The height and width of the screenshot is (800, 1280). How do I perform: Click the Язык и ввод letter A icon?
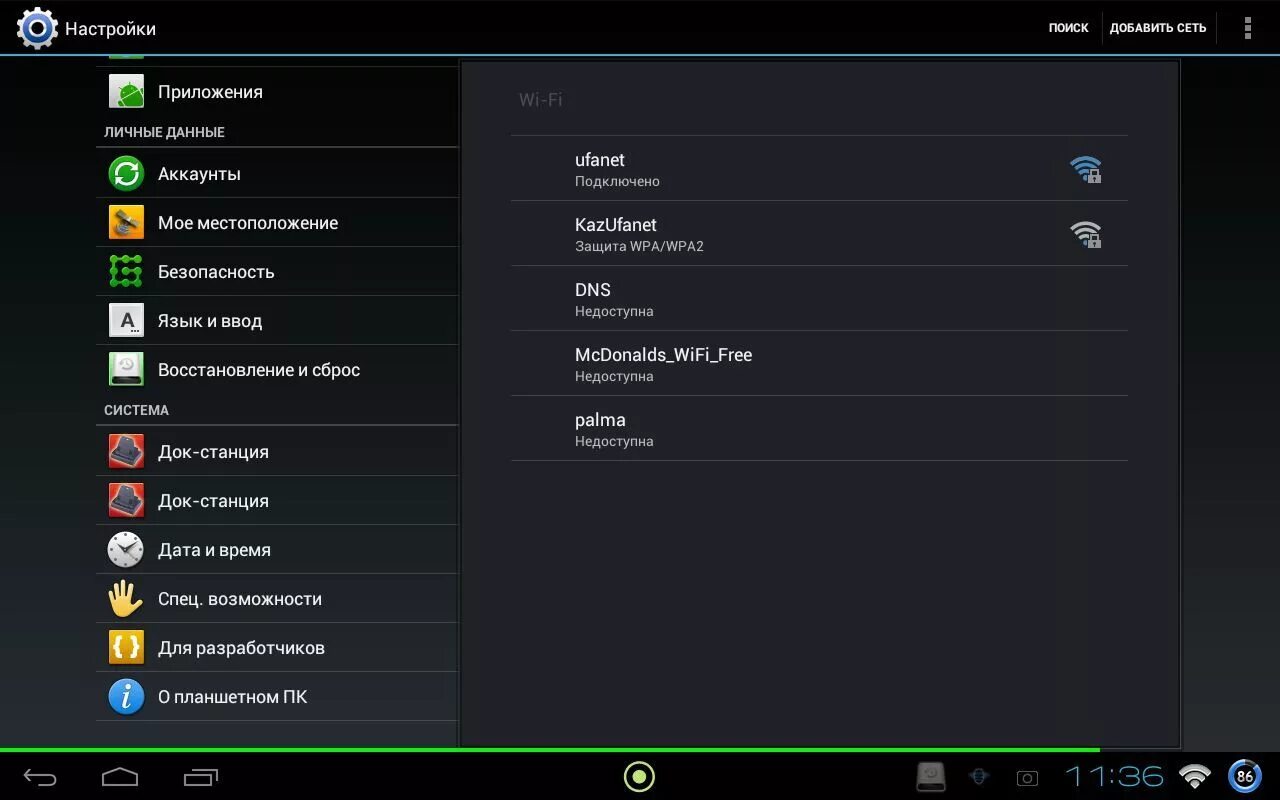(126, 321)
